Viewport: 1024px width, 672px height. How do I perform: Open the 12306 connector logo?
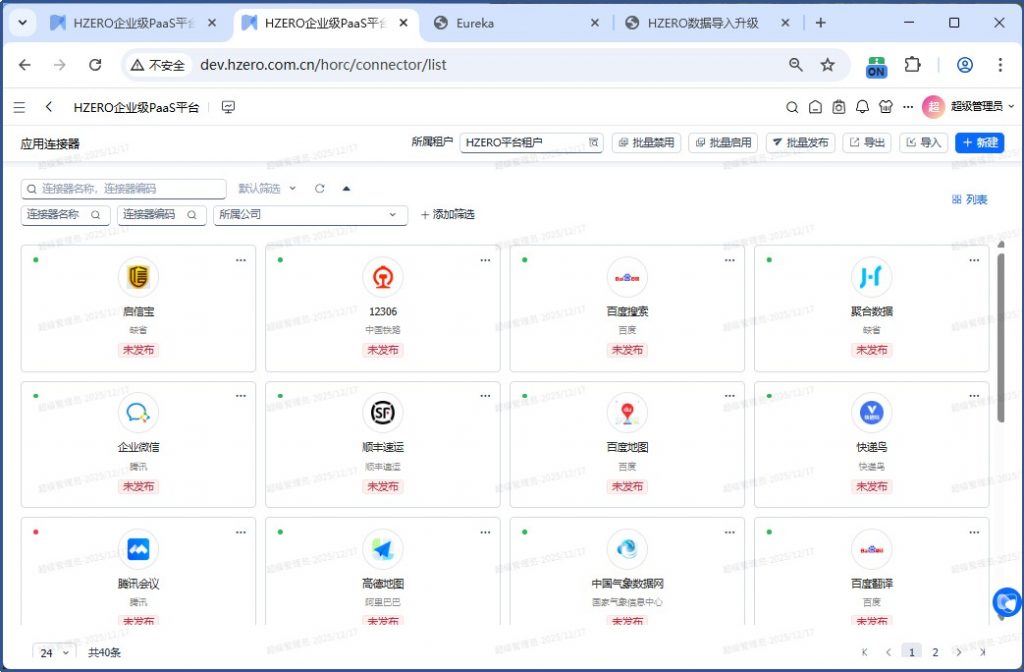click(383, 277)
